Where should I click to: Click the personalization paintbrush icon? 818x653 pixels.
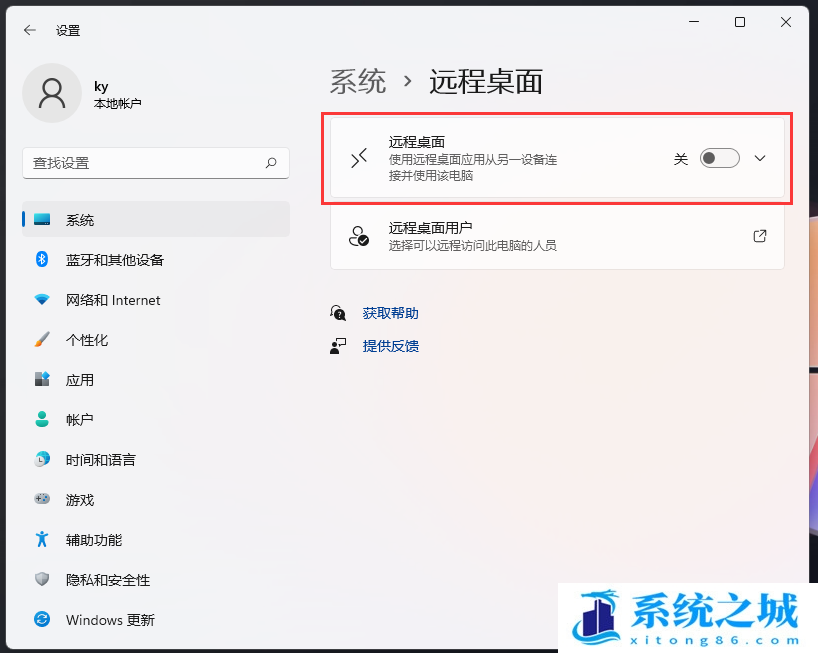(42, 340)
